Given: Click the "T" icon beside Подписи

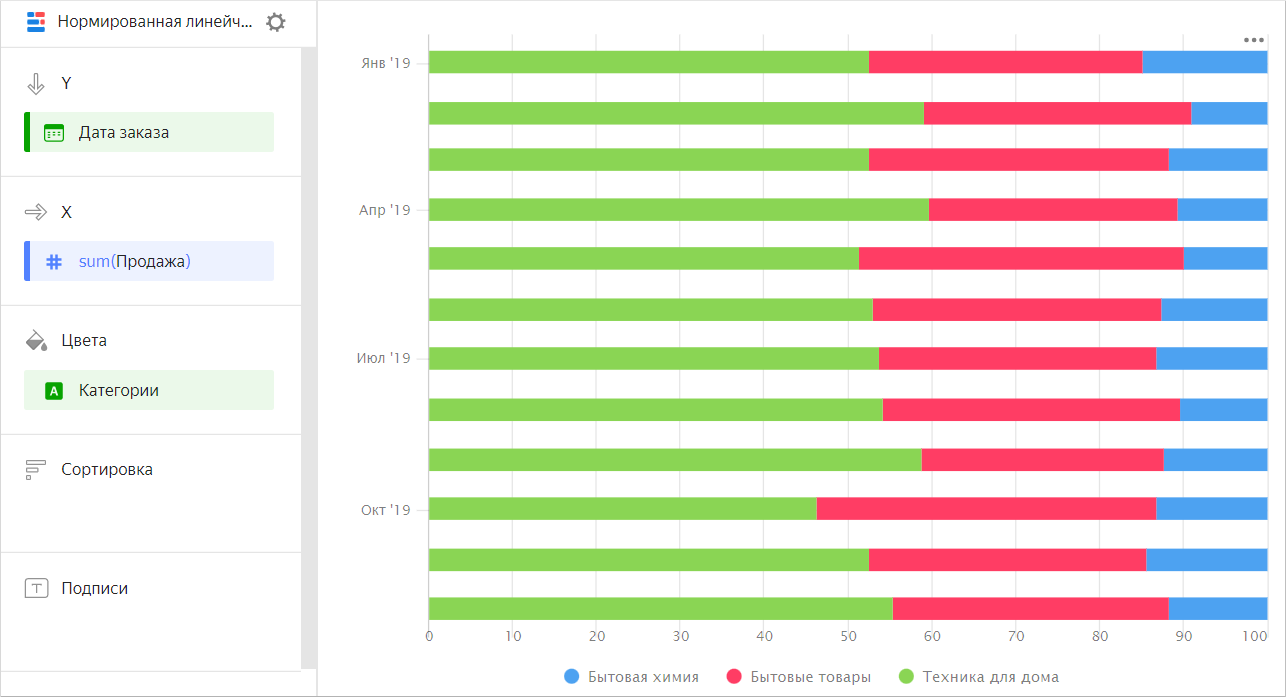Looking at the screenshot, I should pos(36,588).
